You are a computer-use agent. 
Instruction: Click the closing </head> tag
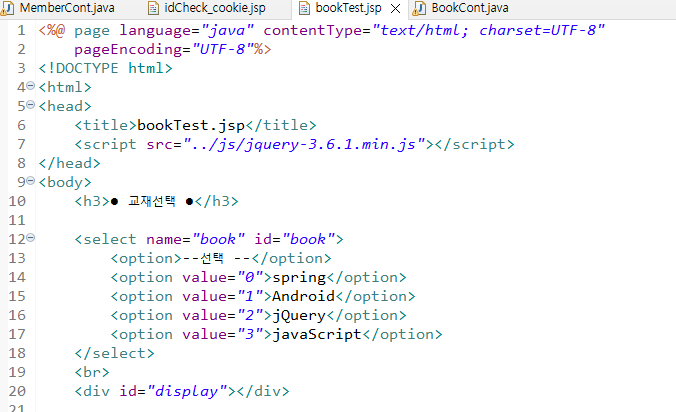point(69,163)
